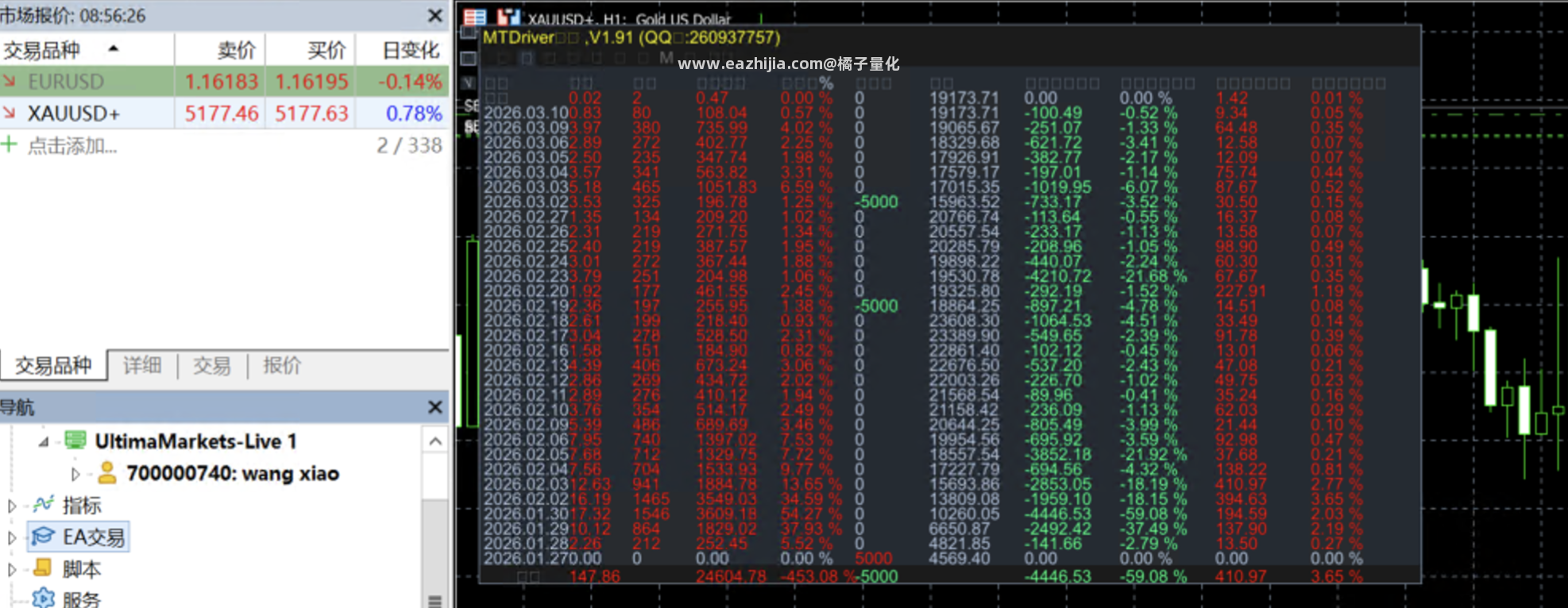Click the EURUSD ask price 1.16195

(x=311, y=82)
